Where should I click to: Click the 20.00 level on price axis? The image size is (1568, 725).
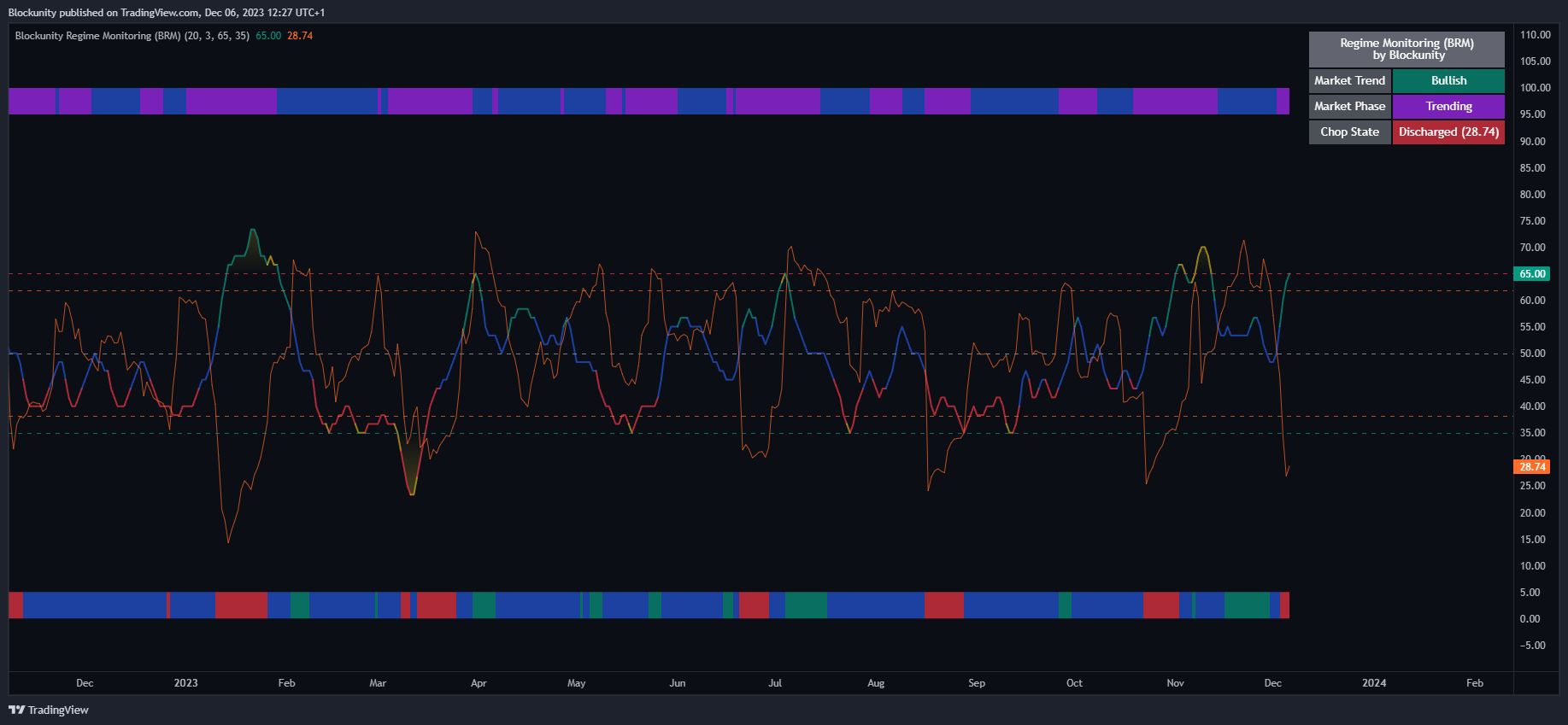click(x=1533, y=513)
